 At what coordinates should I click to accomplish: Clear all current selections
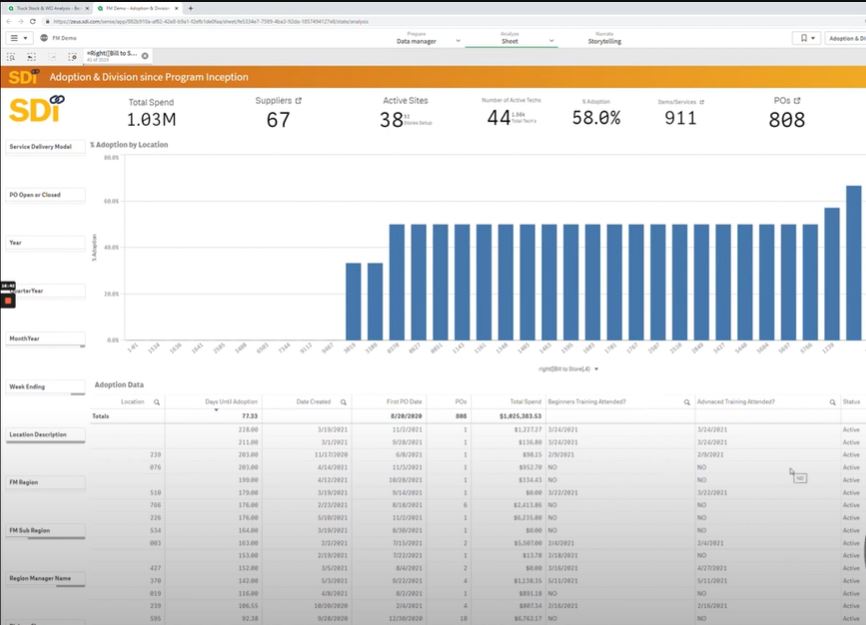72,56
